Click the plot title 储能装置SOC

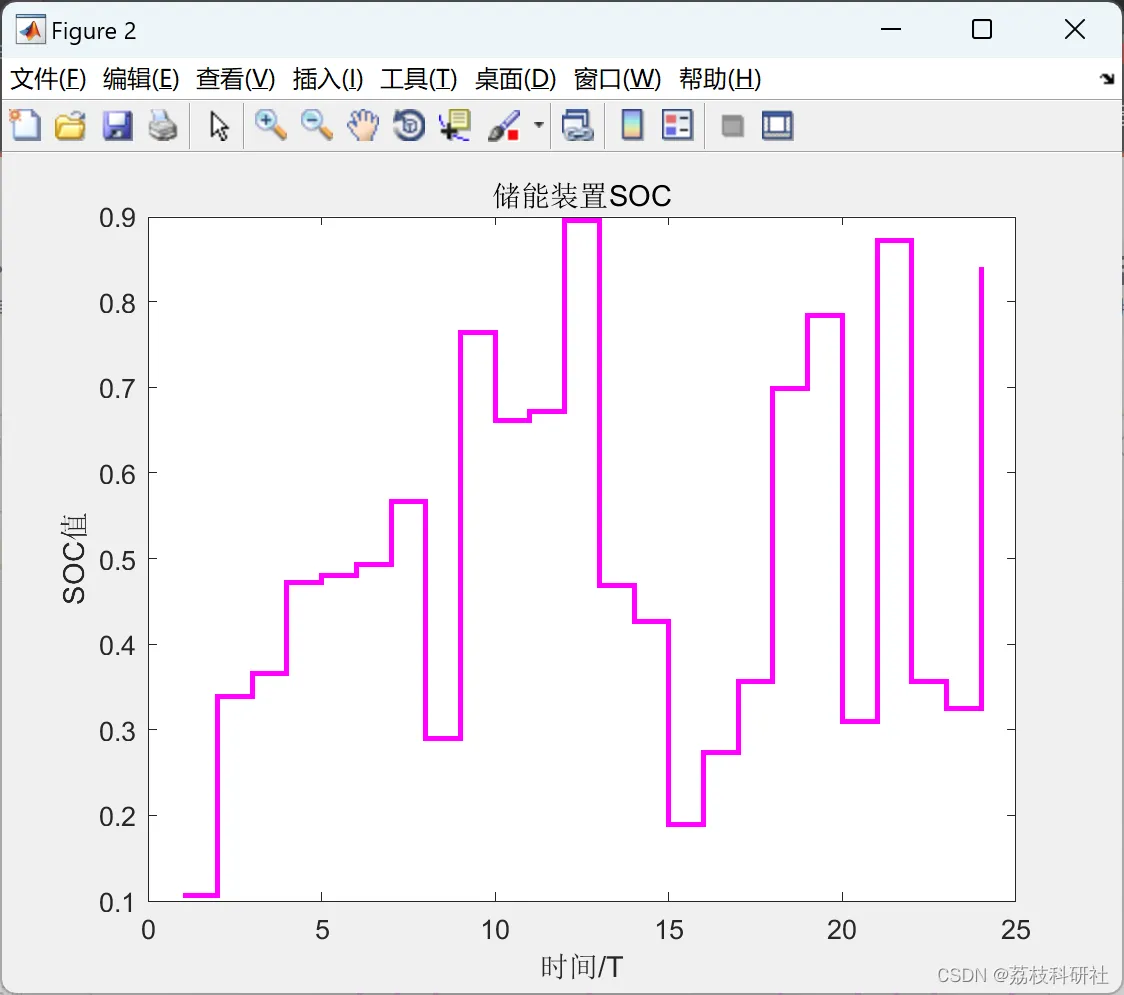(582, 196)
